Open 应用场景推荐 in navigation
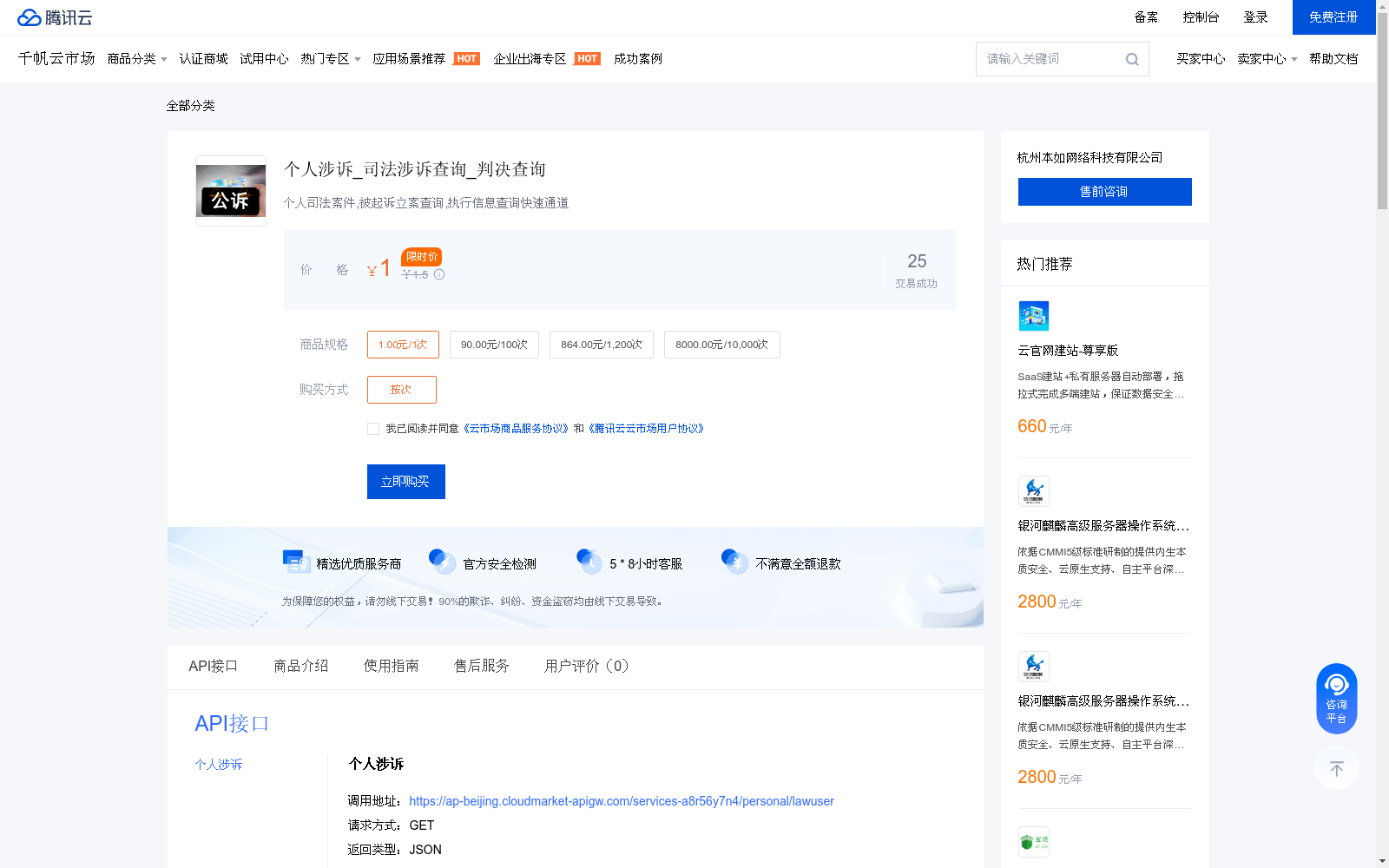The height and width of the screenshot is (868, 1389). pyautogui.click(x=409, y=59)
